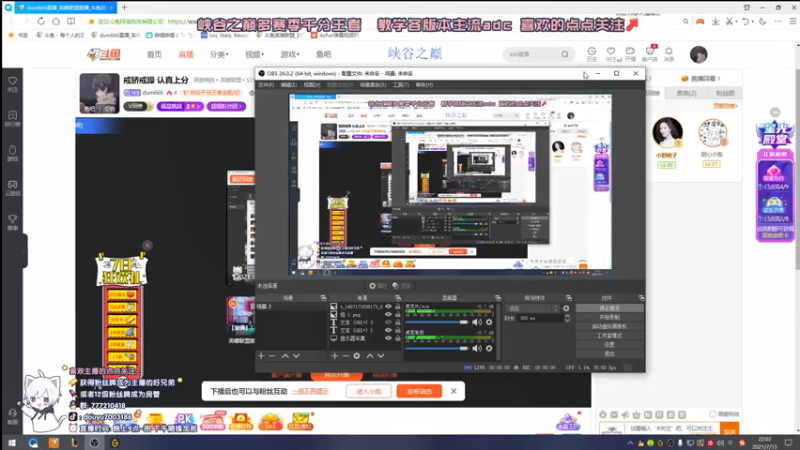Expand the Douyu category menu in the navigation
This screenshot has height=450, width=800.
pyautogui.click(x=219, y=54)
